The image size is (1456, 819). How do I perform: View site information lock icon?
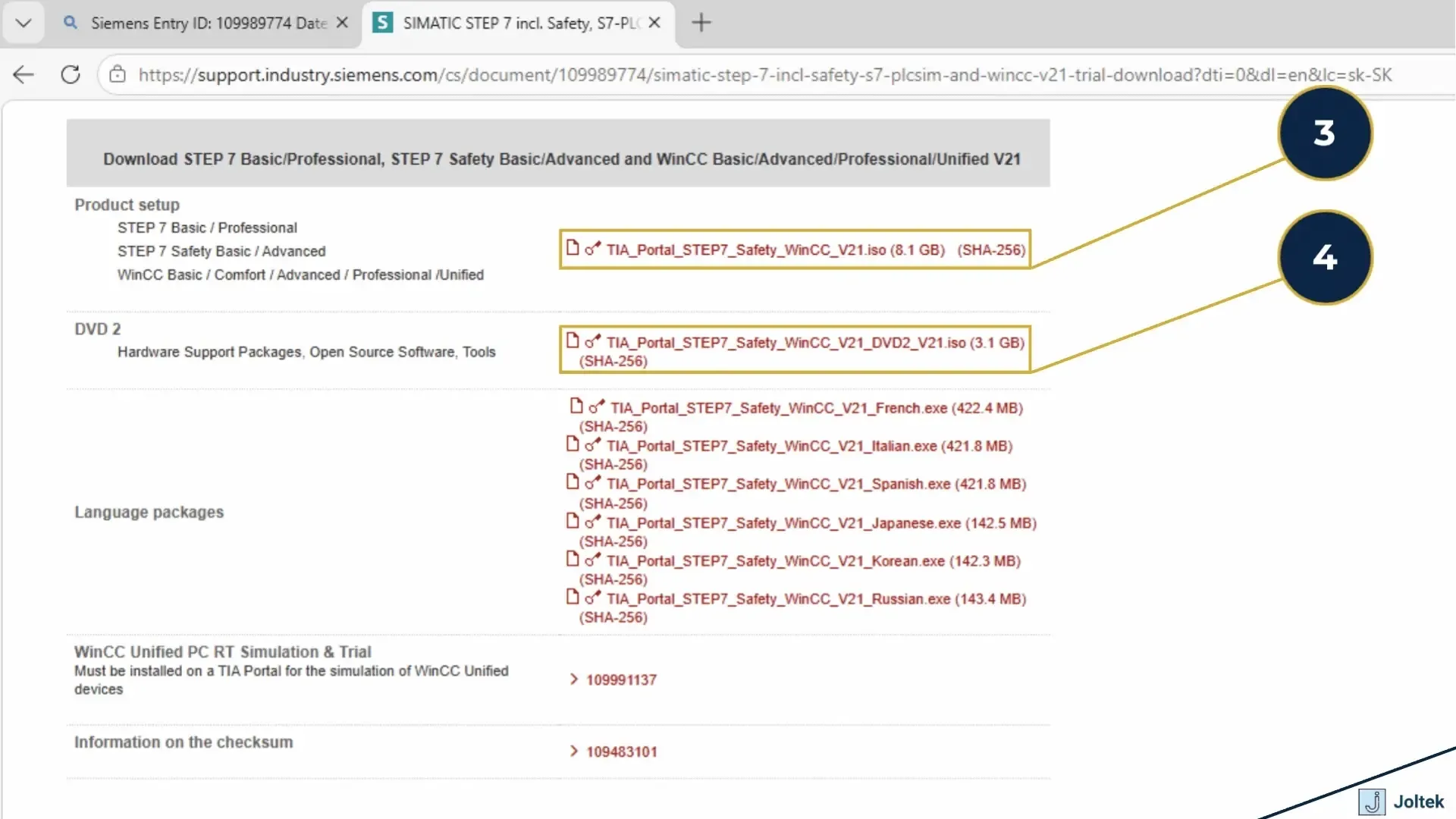pyautogui.click(x=118, y=74)
